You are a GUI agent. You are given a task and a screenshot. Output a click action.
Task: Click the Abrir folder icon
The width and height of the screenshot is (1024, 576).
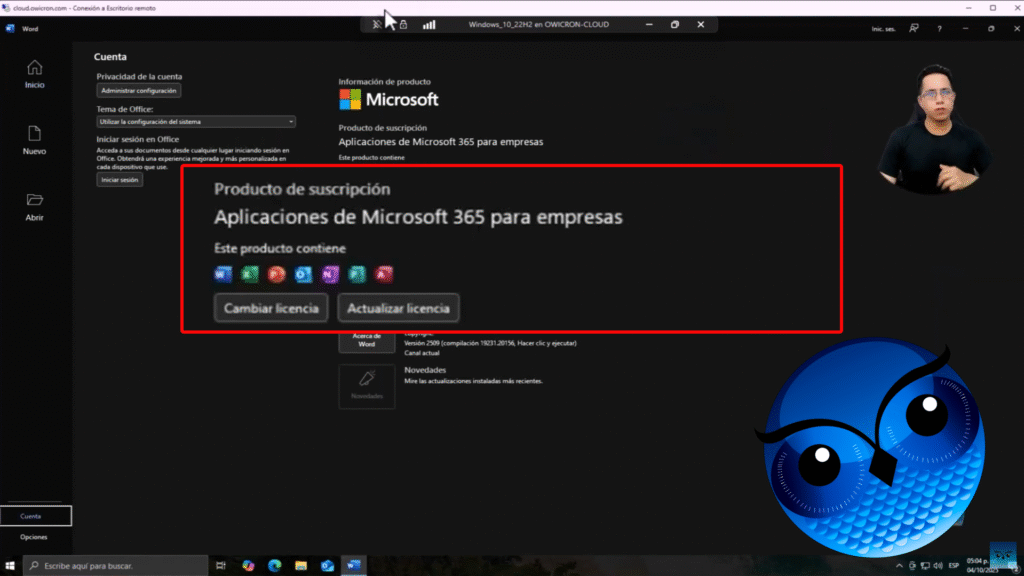(34, 205)
